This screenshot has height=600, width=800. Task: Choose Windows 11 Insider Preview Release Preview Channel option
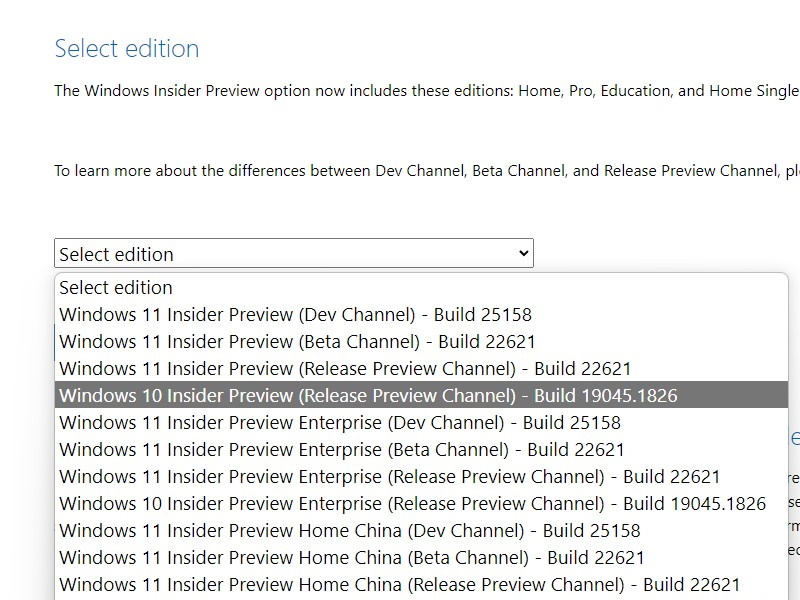[x=345, y=368]
